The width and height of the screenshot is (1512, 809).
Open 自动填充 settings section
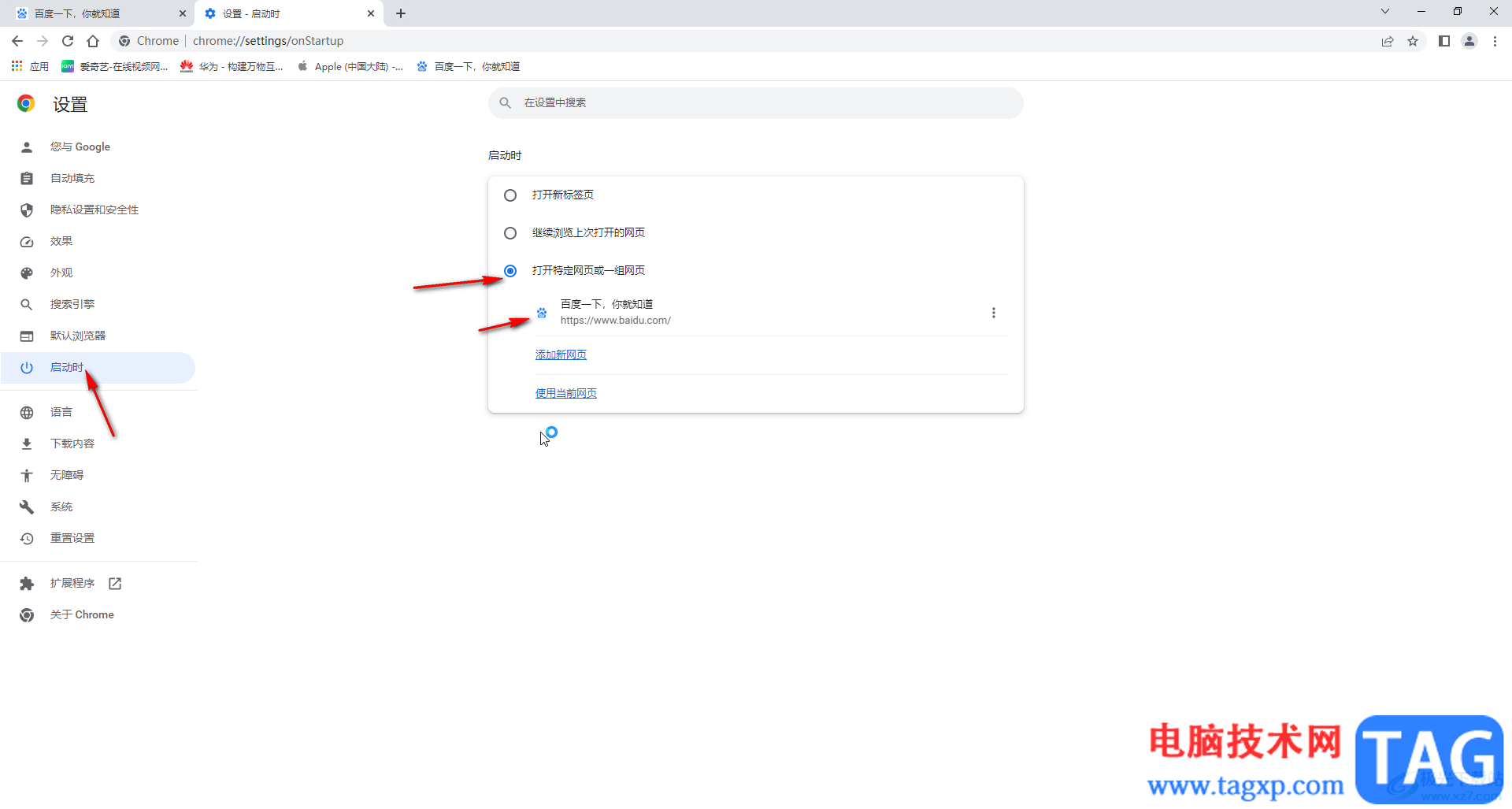(98, 179)
